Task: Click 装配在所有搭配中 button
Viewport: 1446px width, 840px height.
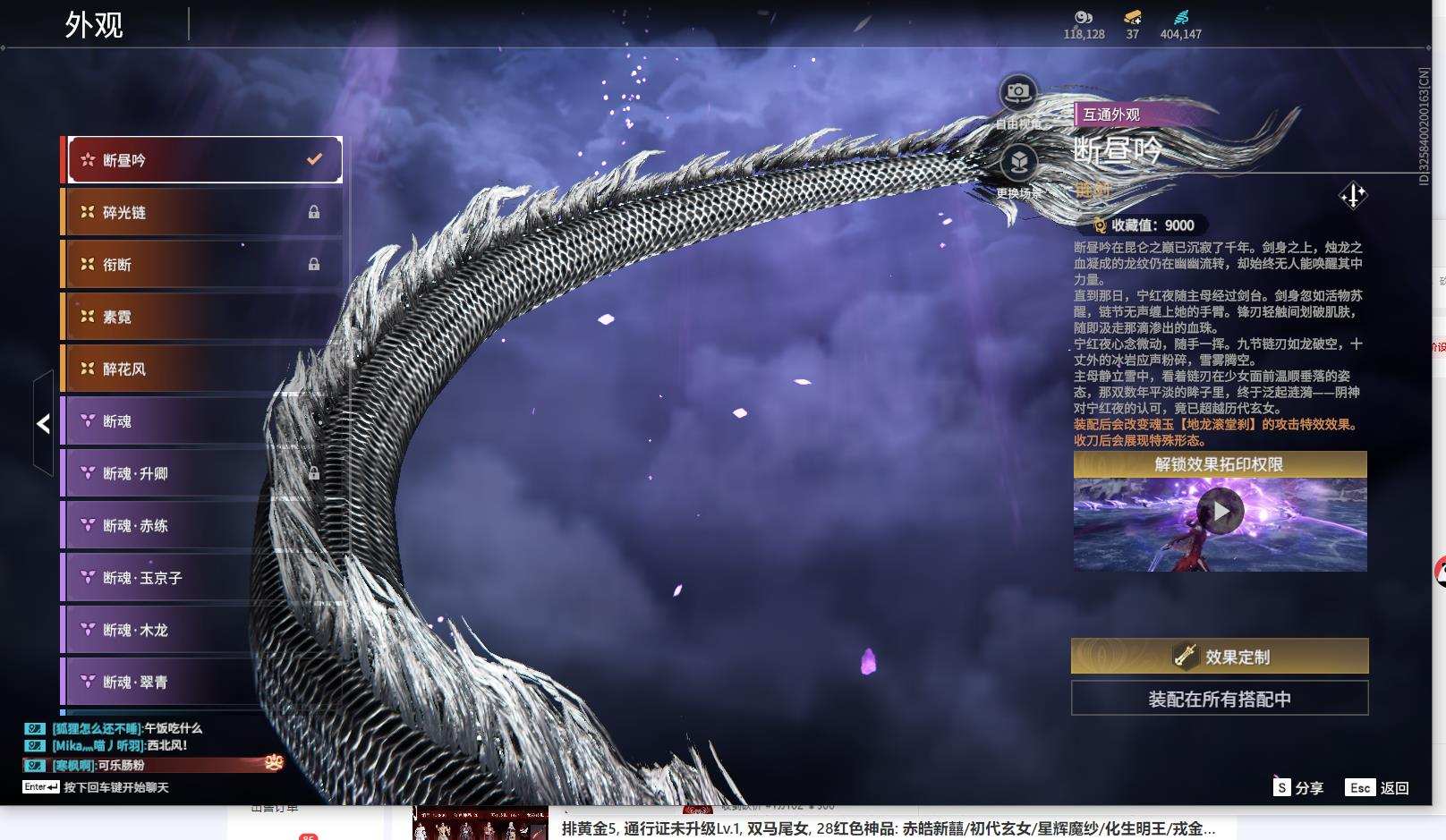Action: 1220,699
